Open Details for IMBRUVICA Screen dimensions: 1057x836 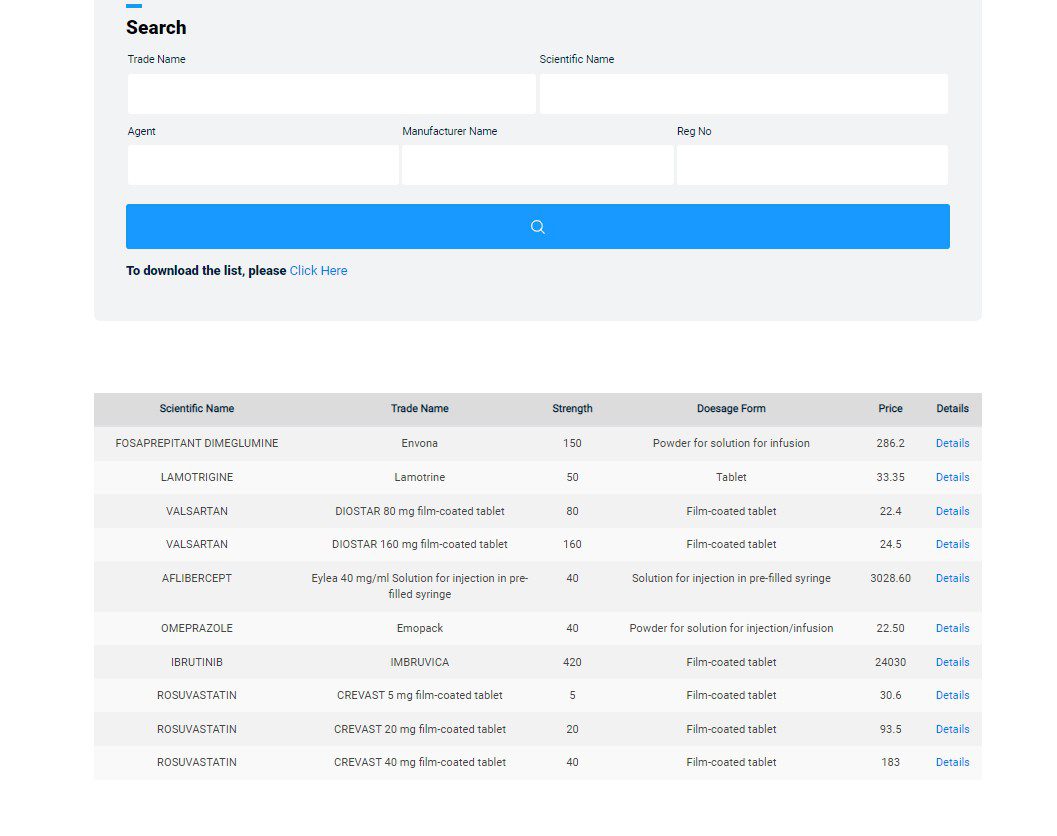(x=953, y=662)
